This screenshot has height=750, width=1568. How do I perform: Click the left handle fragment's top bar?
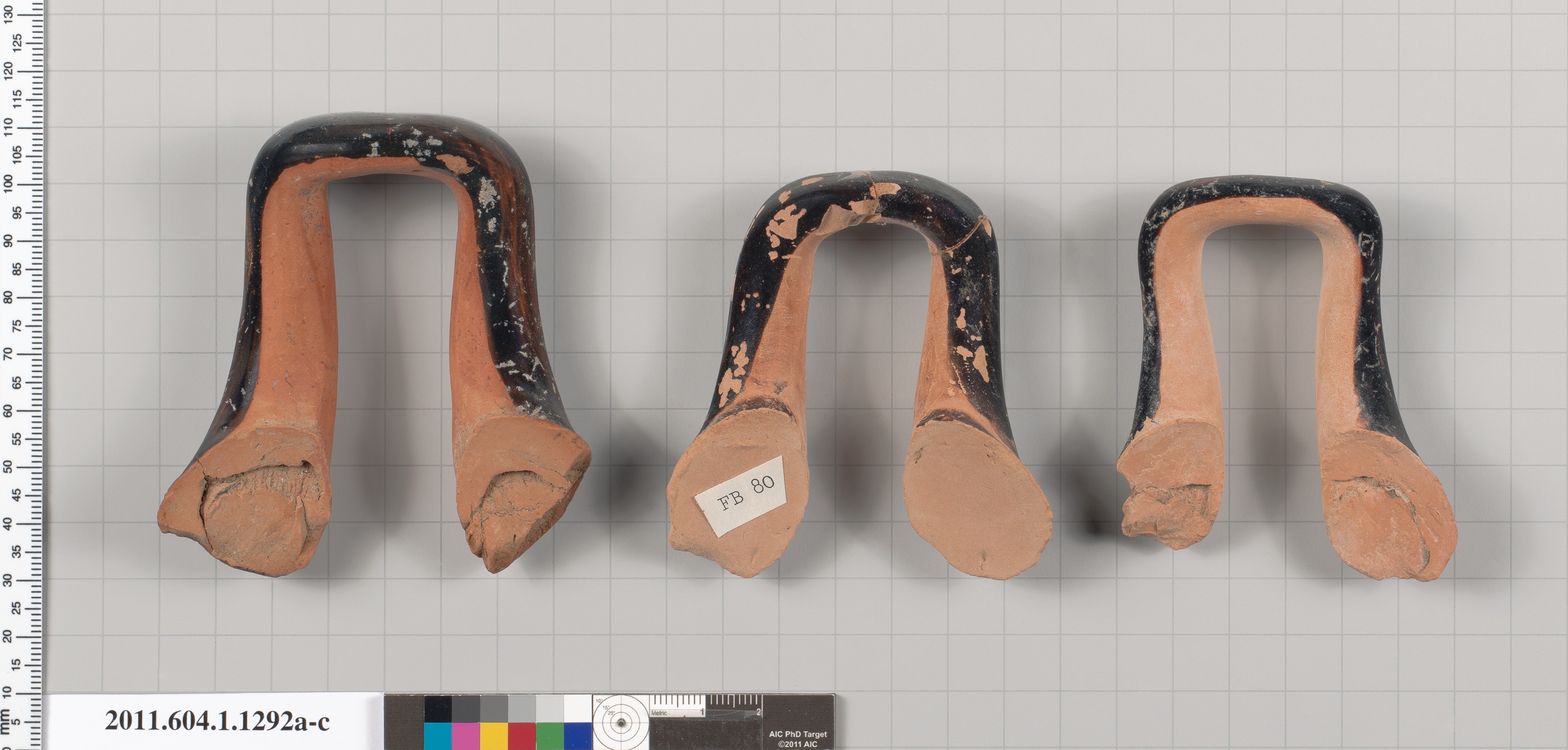[x=390, y=141]
